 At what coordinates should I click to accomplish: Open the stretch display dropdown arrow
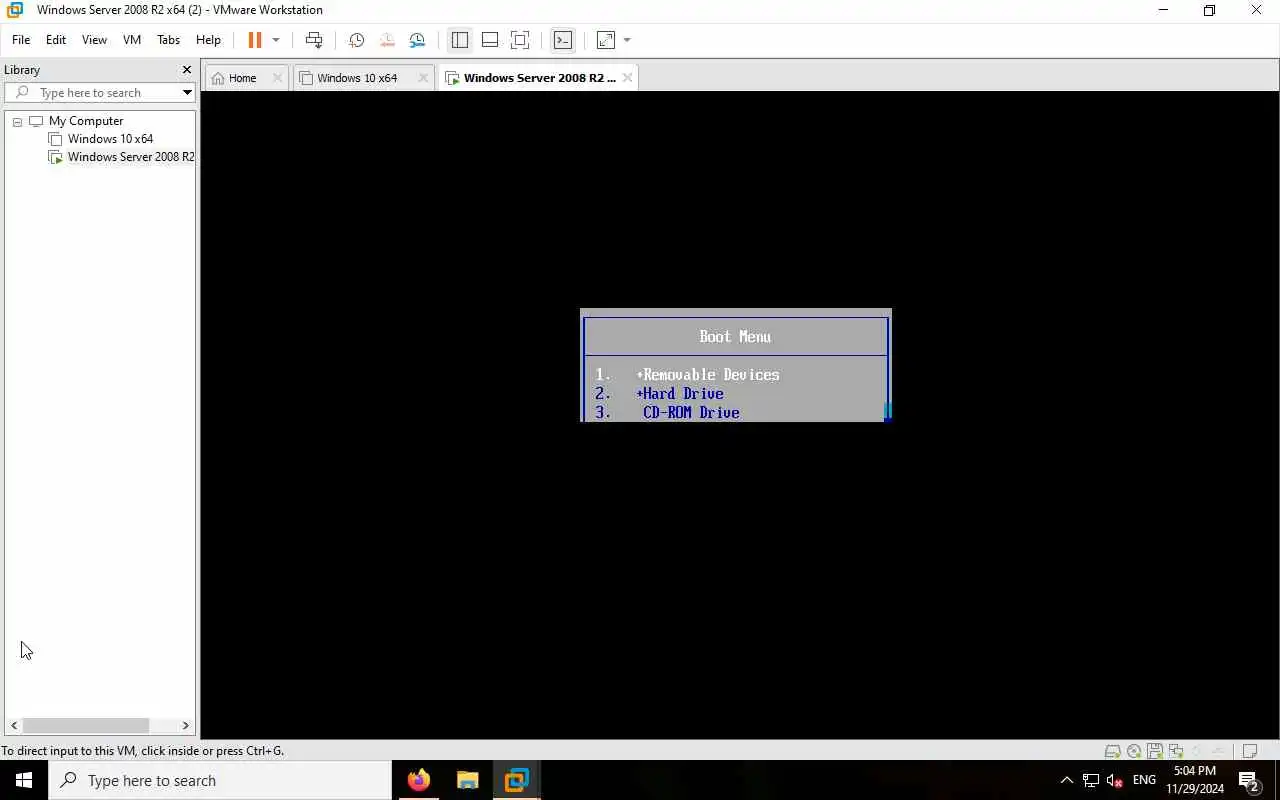click(627, 40)
